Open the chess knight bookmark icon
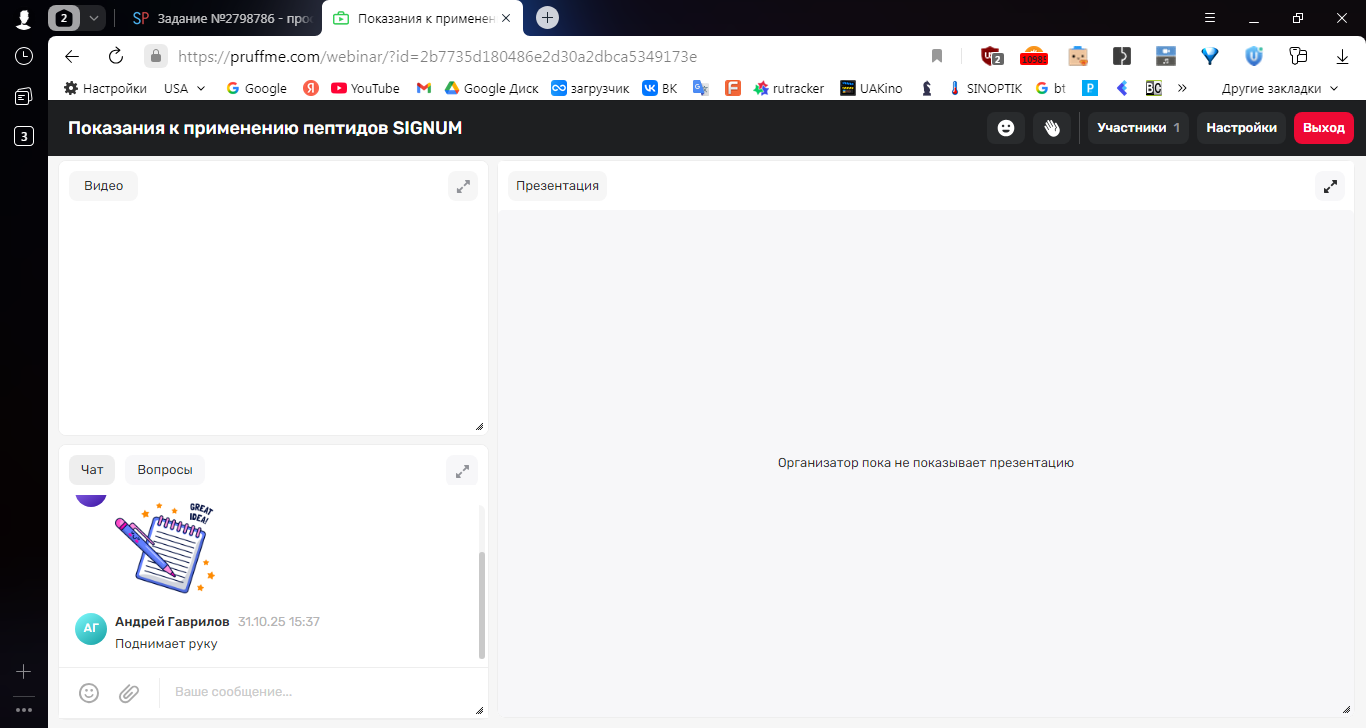This screenshot has width=1366, height=728. pyautogui.click(x=927, y=88)
